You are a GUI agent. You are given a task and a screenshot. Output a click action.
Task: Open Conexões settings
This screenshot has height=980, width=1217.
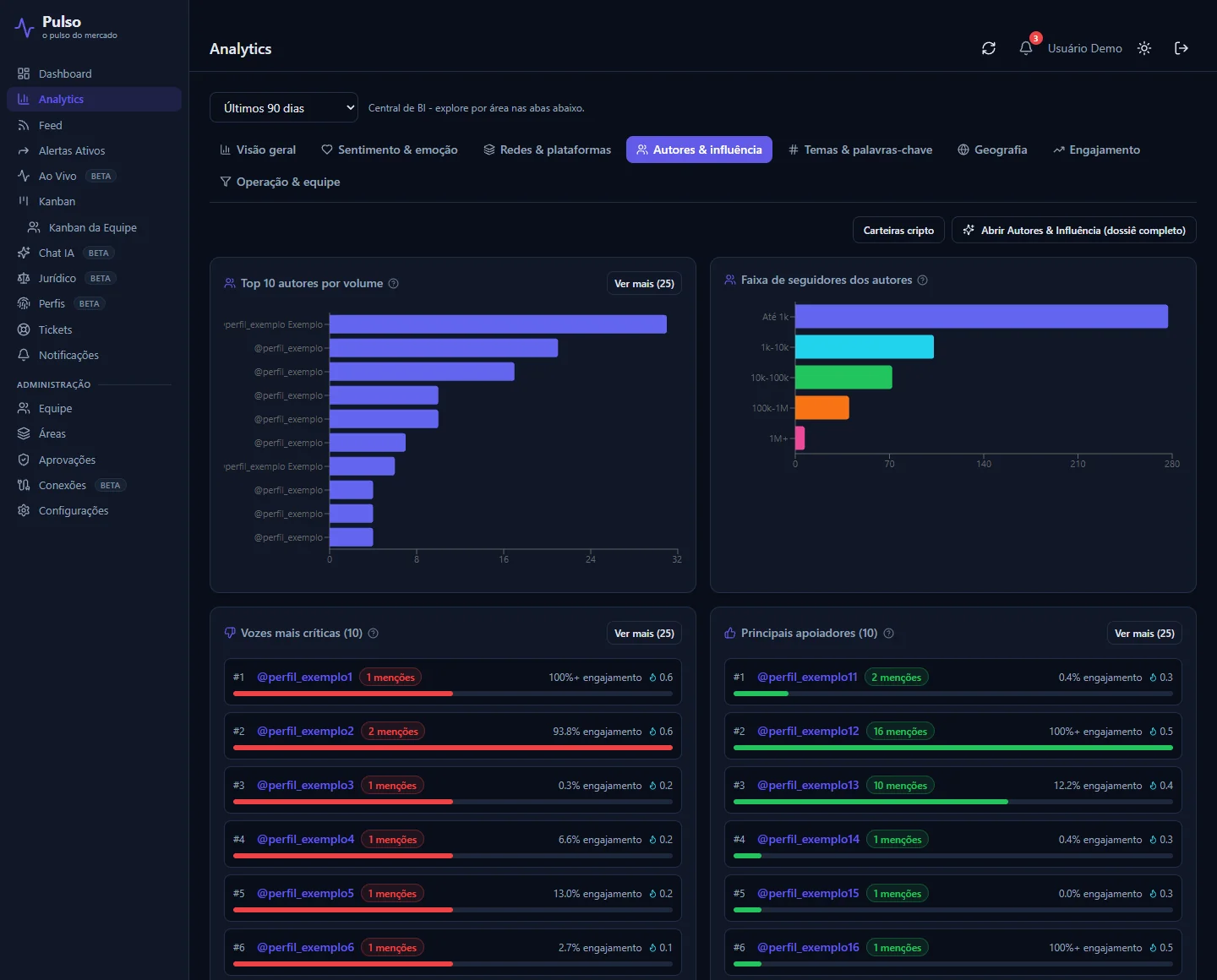[x=94, y=485]
